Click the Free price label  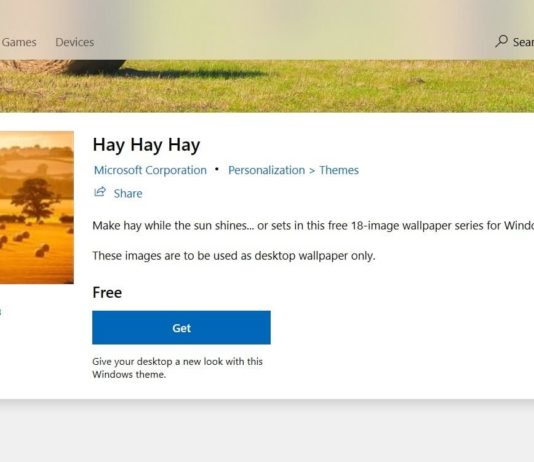click(107, 292)
